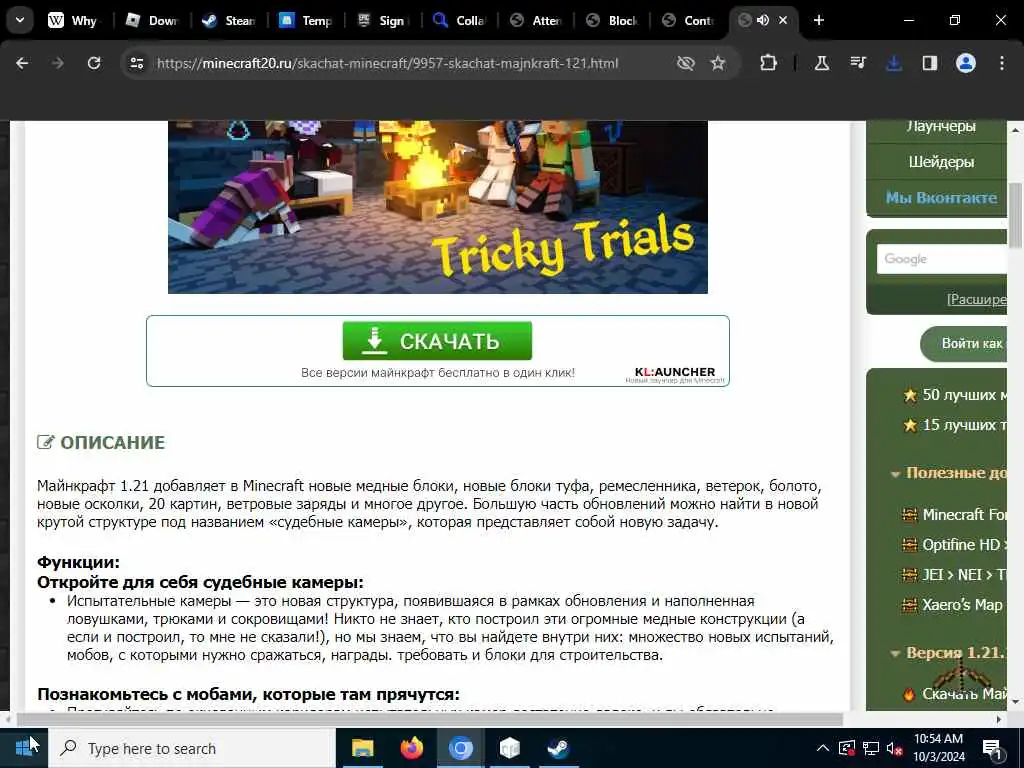The image size is (1024, 768).
Task: Toggle the side panel
Action: 929,63
